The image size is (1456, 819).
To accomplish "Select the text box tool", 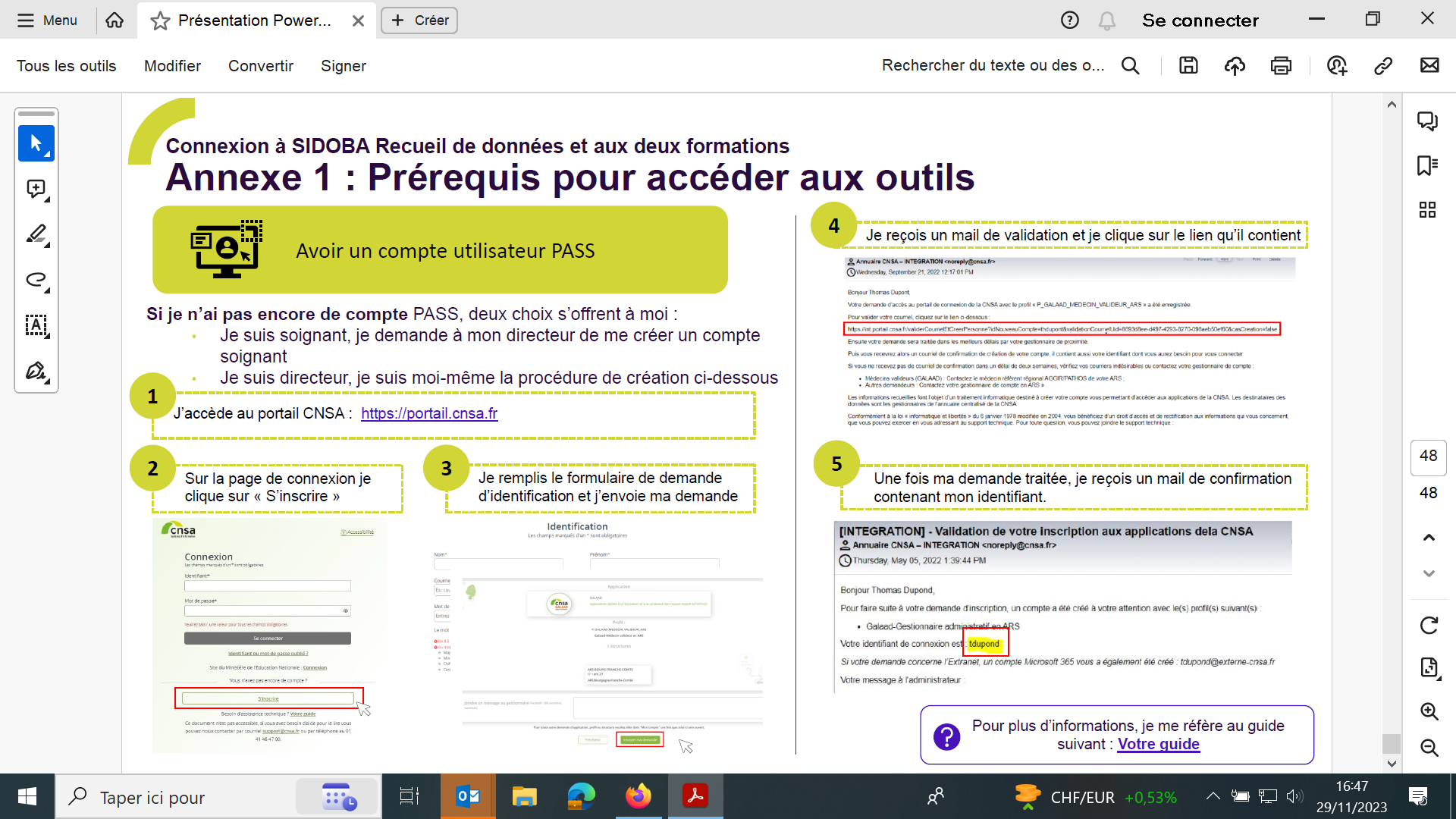I will coord(36,325).
